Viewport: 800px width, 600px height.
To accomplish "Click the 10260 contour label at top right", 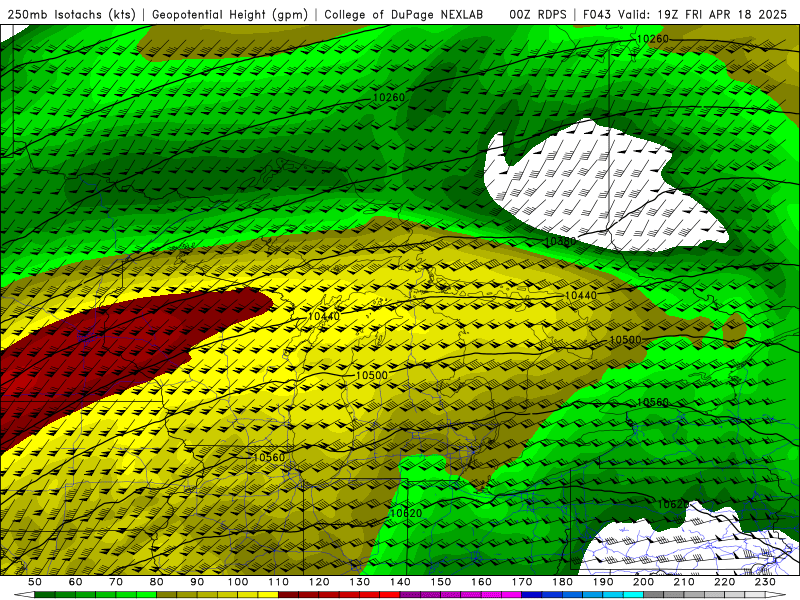I will [x=652, y=39].
